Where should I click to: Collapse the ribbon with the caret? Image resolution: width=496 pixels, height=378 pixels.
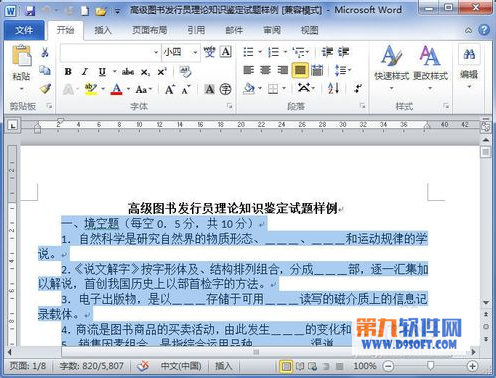468,30
